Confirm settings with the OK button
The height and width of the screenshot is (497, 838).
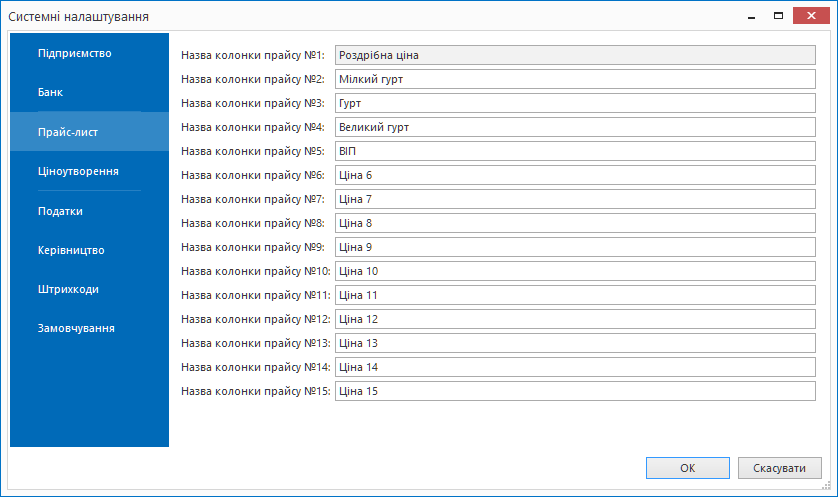coord(687,468)
